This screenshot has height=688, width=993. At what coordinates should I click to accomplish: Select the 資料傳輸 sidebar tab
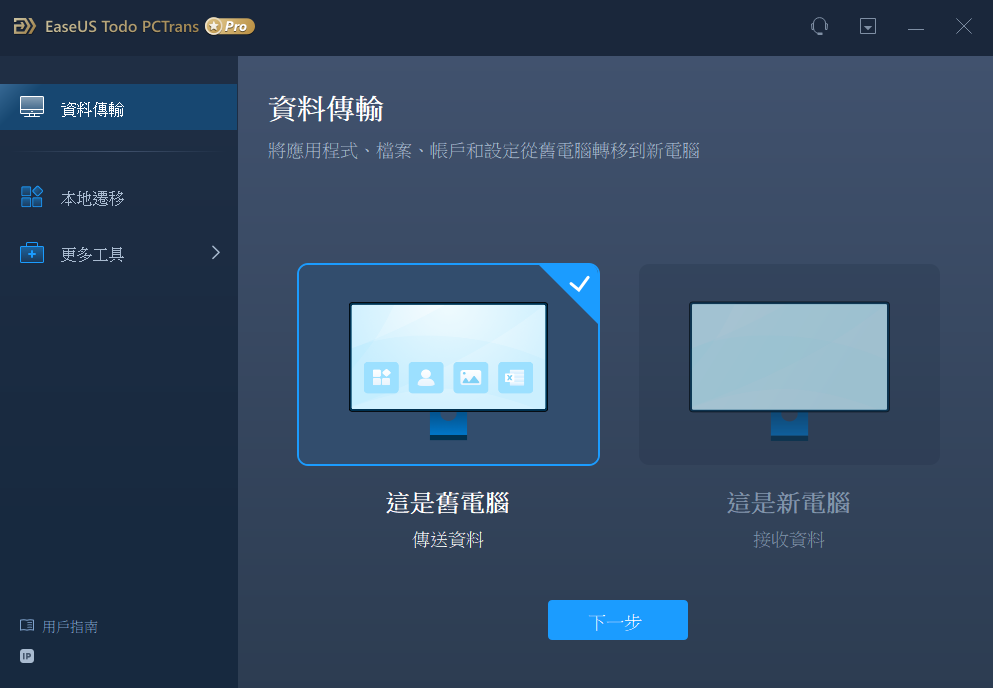[x=118, y=107]
